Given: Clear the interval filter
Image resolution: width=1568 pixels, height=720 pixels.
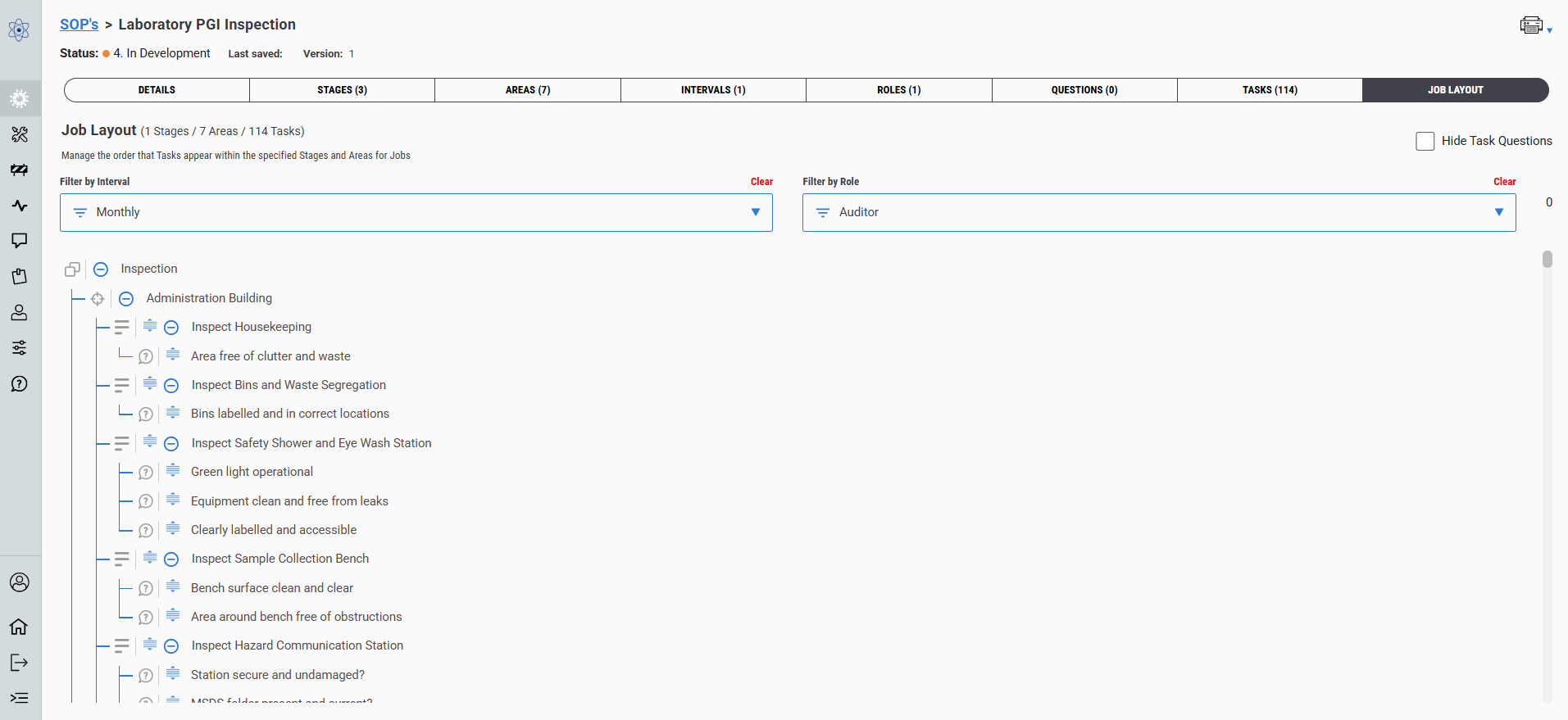Looking at the screenshot, I should [761, 182].
